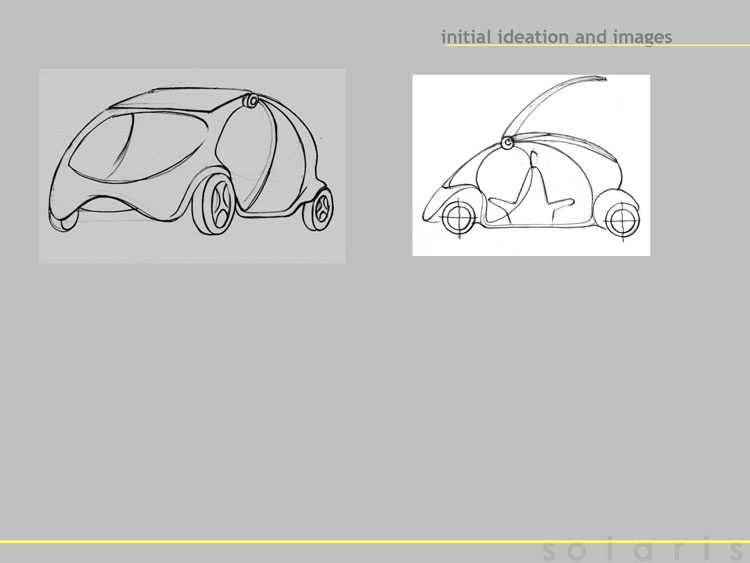This screenshot has height=563, width=750.
Task: Click the yellow footer line
Action: tap(375, 541)
